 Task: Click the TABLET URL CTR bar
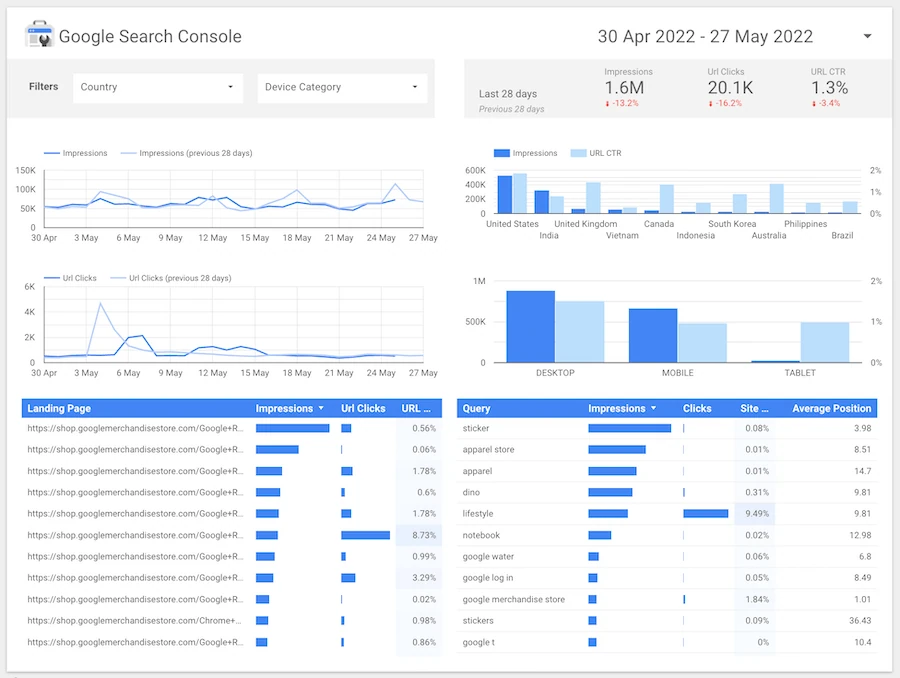click(x=824, y=342)
